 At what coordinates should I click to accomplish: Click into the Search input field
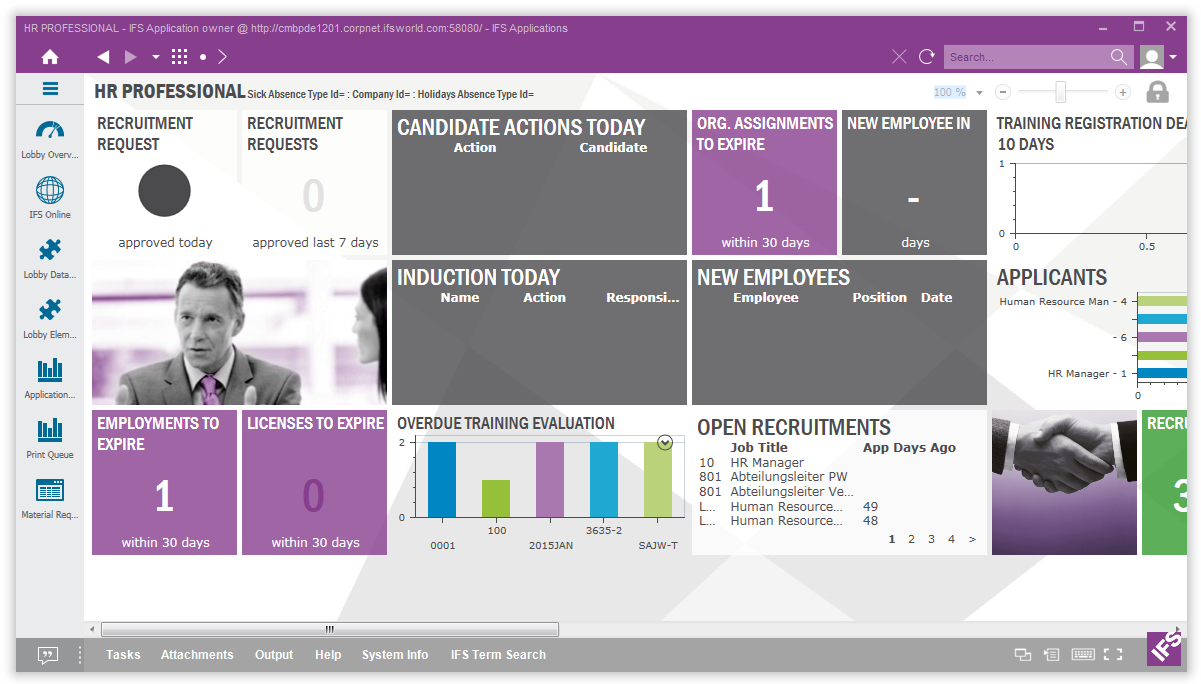[1024, 57]
